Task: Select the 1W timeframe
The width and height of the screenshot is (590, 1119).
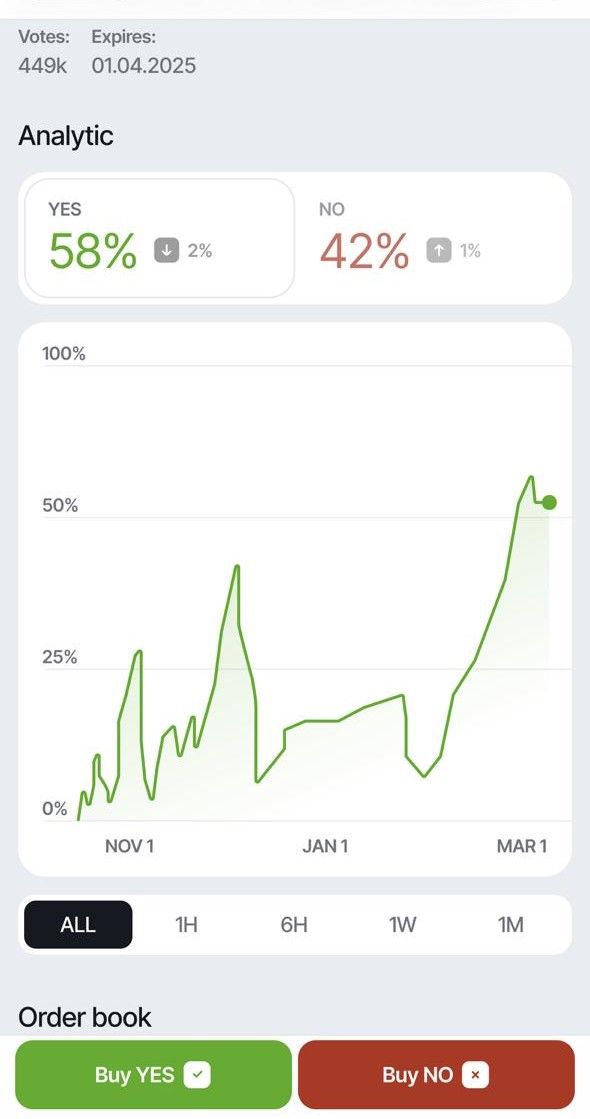Action: tap(402, 925)
